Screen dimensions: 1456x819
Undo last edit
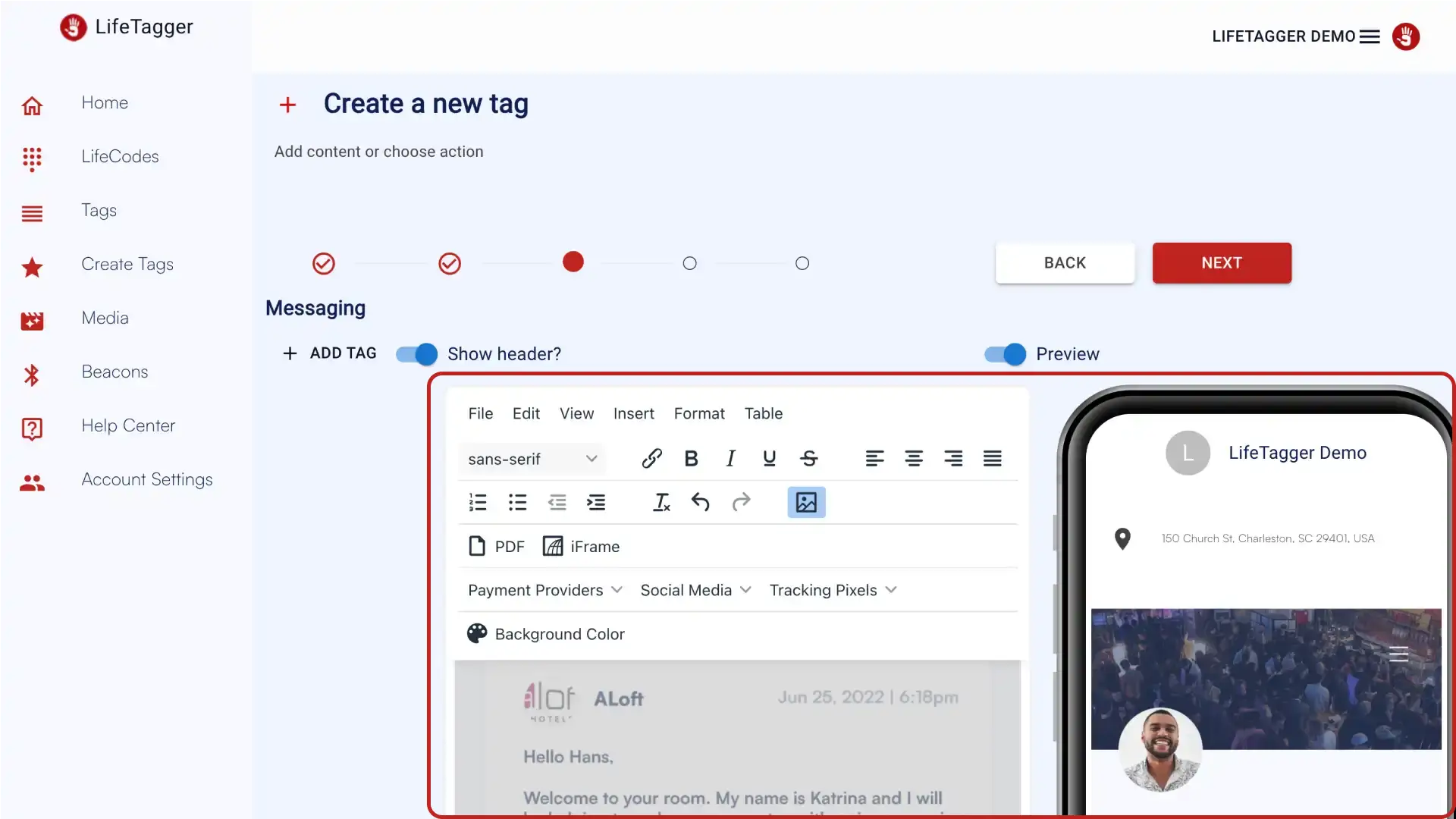click(701, 502)
